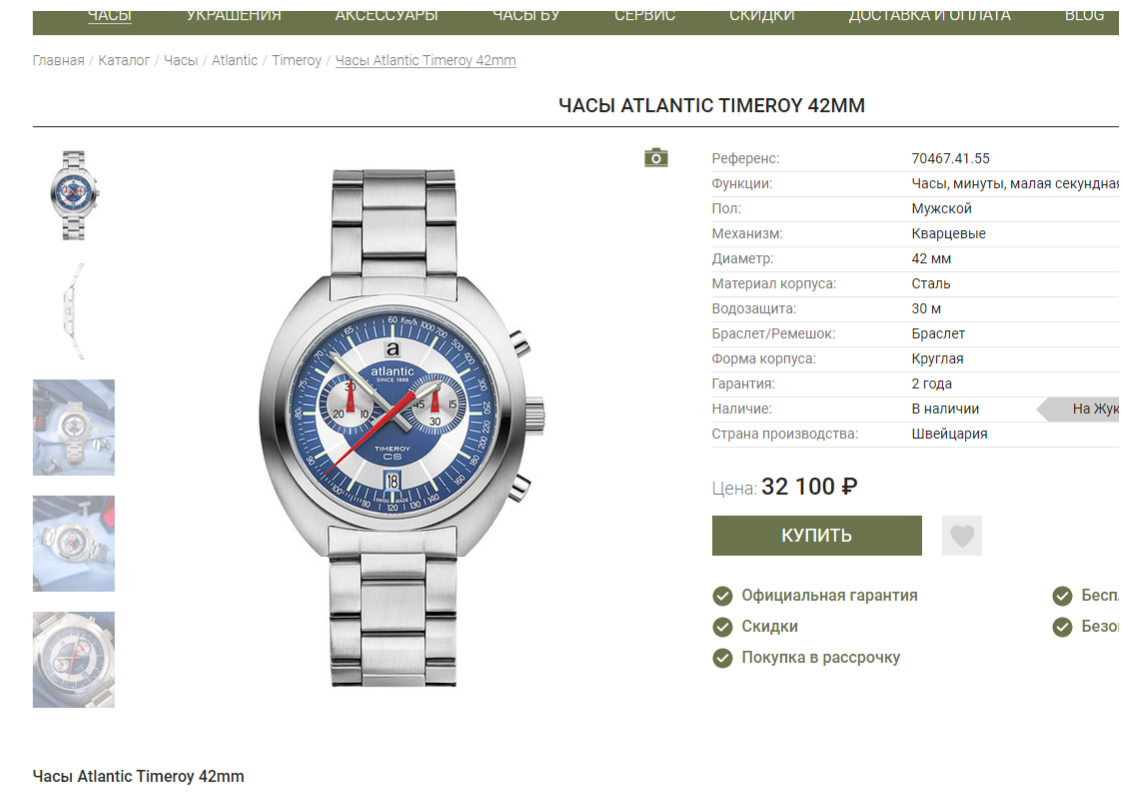1122x793 pixels.
Task: Follow the Главная breadcrumb link
Action: point(59,61)
